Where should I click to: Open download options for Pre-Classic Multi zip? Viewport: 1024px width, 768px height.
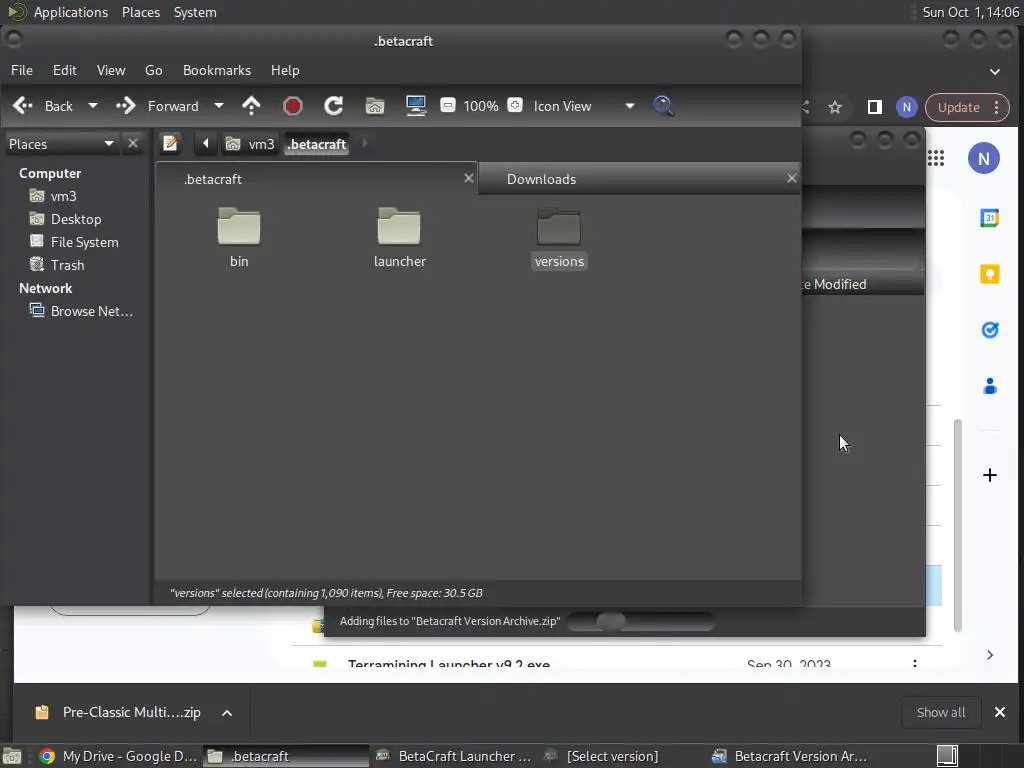pos(227,713)
